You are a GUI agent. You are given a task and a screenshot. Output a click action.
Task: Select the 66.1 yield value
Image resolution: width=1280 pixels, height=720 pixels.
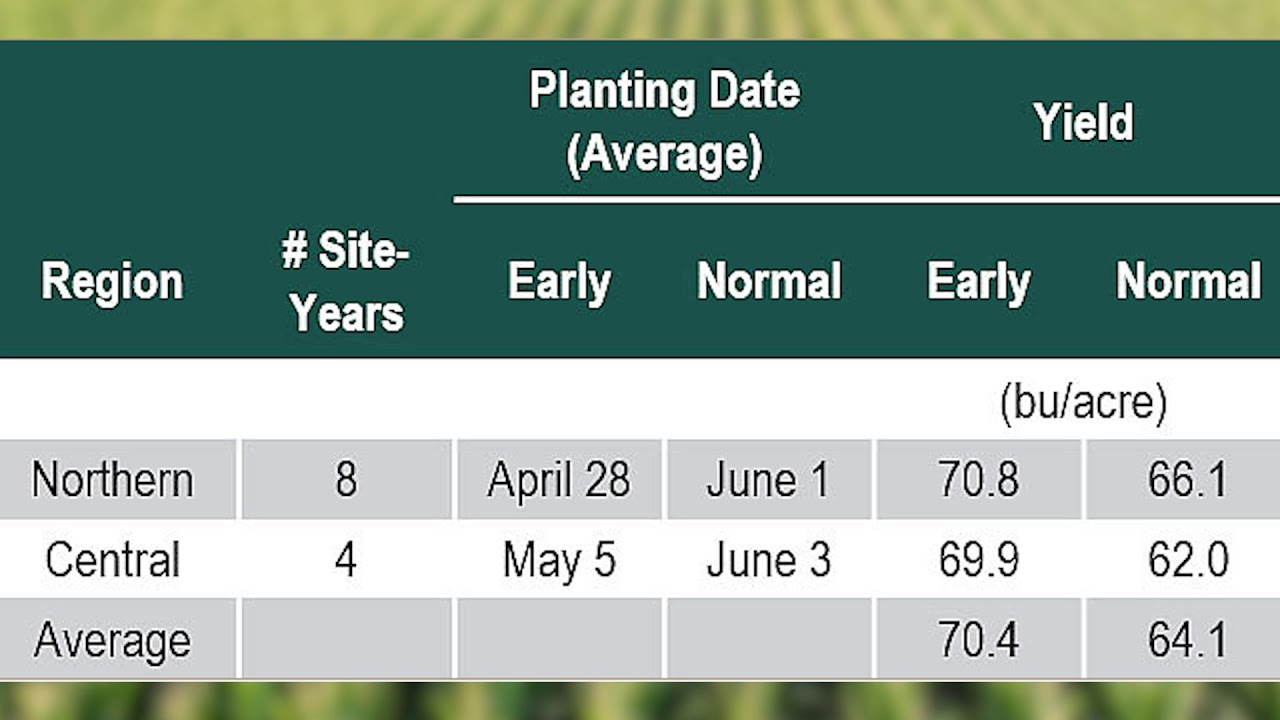pyautogui.click(x=1187, y=480)
